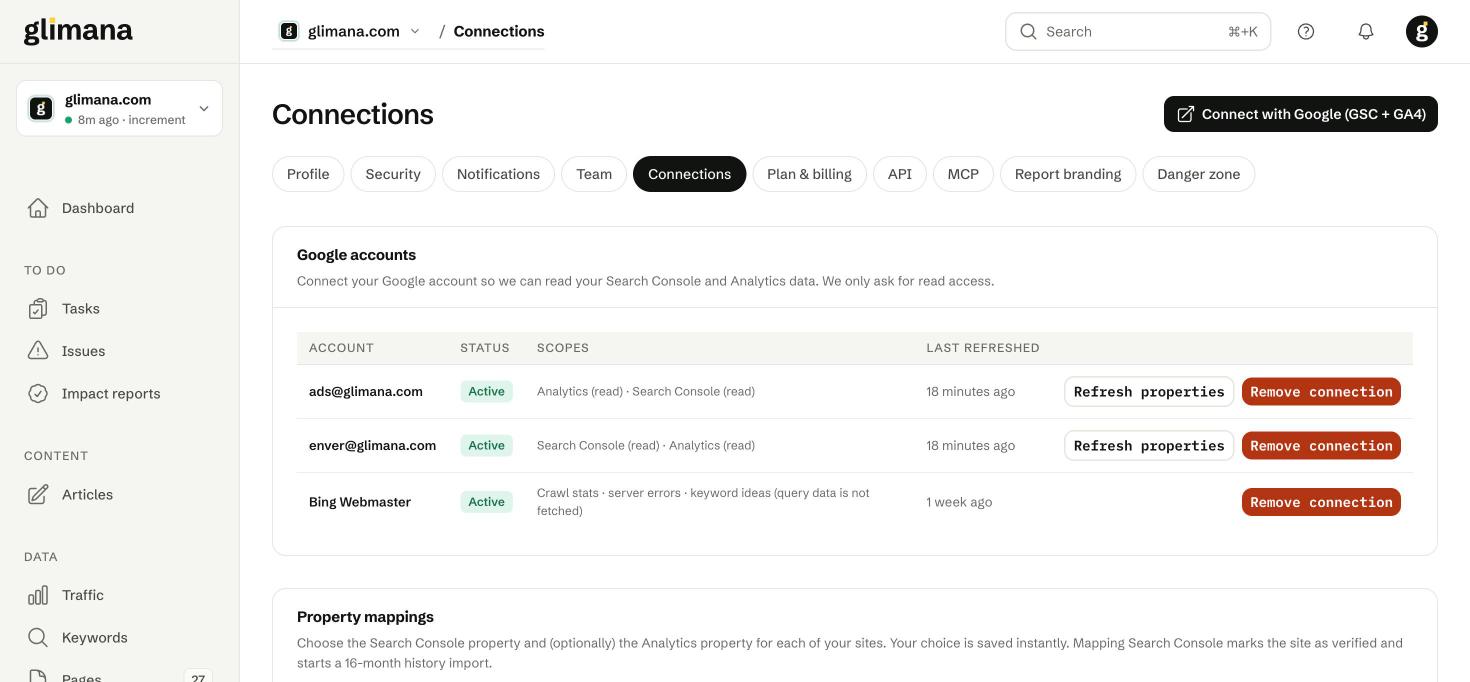Open Tasks in the sidebar
The height and width of the screenshot is (682, 1470).
(81, 309)
